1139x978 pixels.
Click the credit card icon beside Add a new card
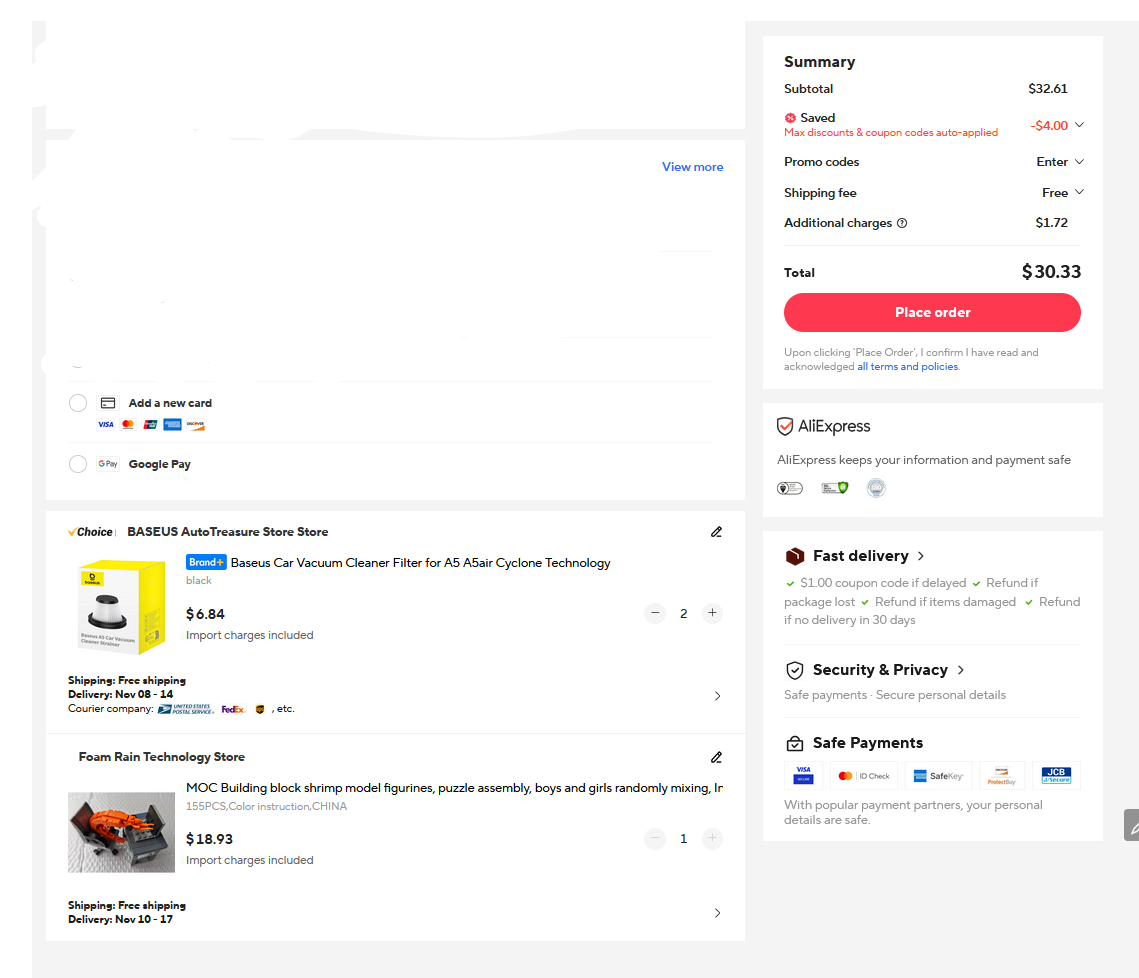click(x=108, y=403)
